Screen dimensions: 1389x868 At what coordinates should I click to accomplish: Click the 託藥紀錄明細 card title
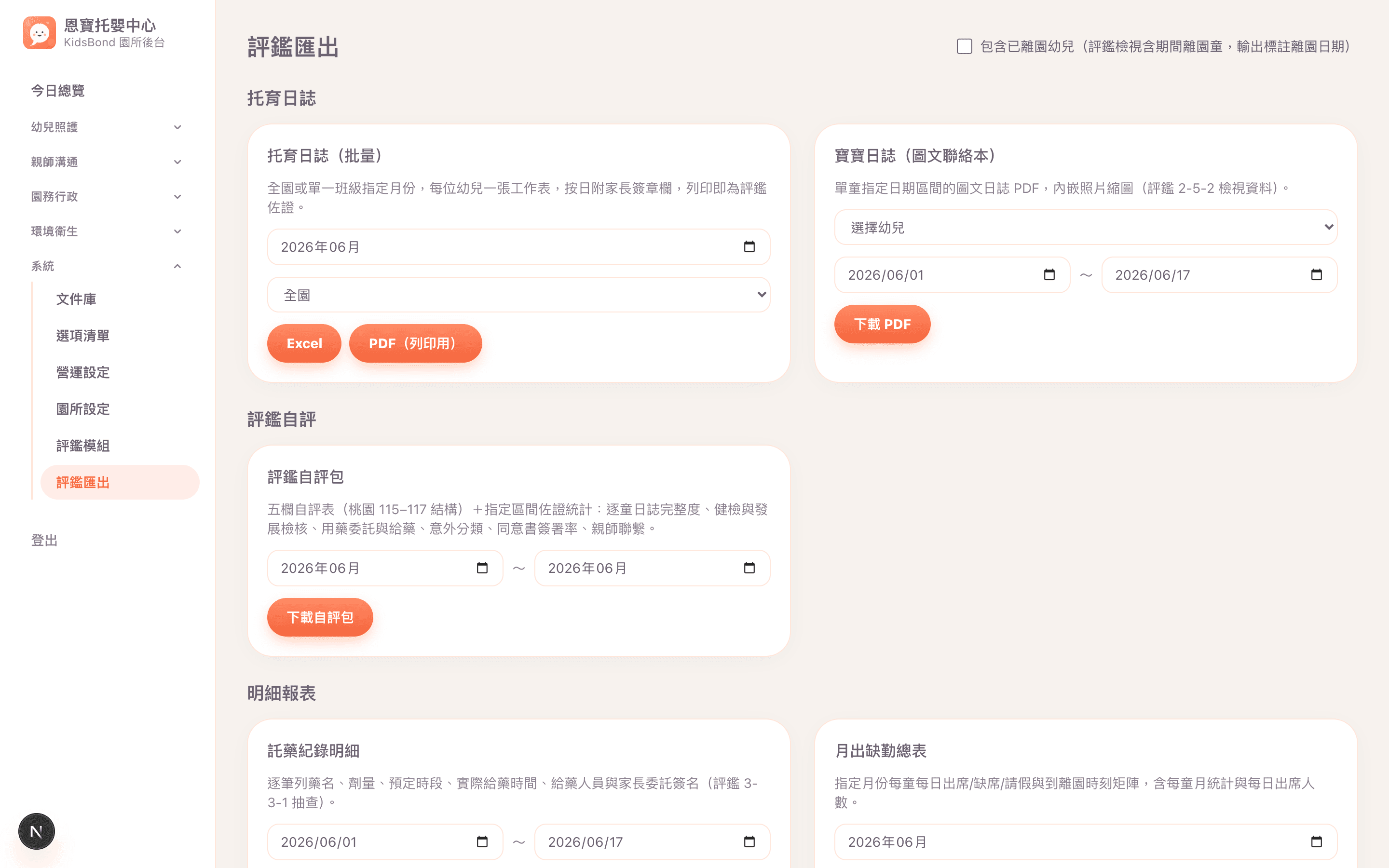pos(313,751)
